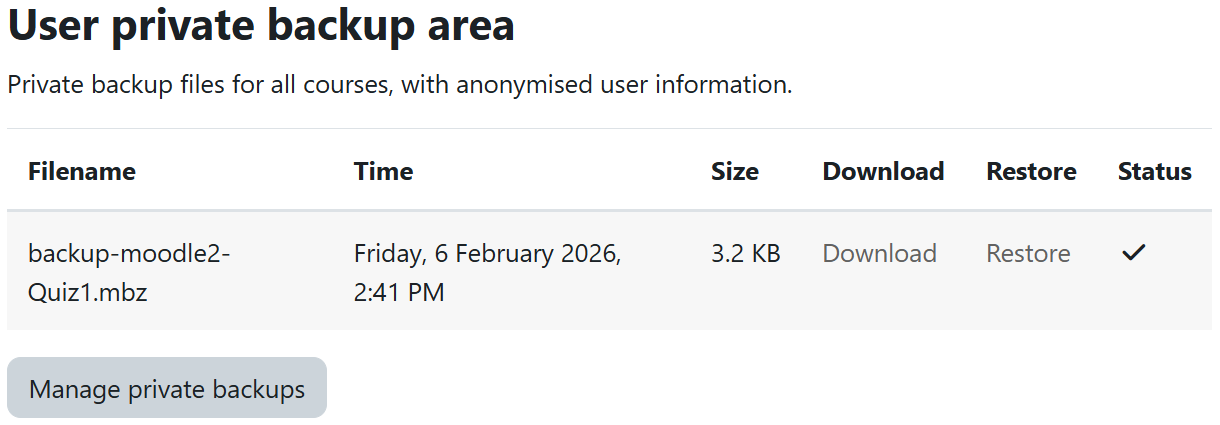Click the Status checkmark icon
This screenshot has width=1220, height=425.
(x=1132, y=254)
